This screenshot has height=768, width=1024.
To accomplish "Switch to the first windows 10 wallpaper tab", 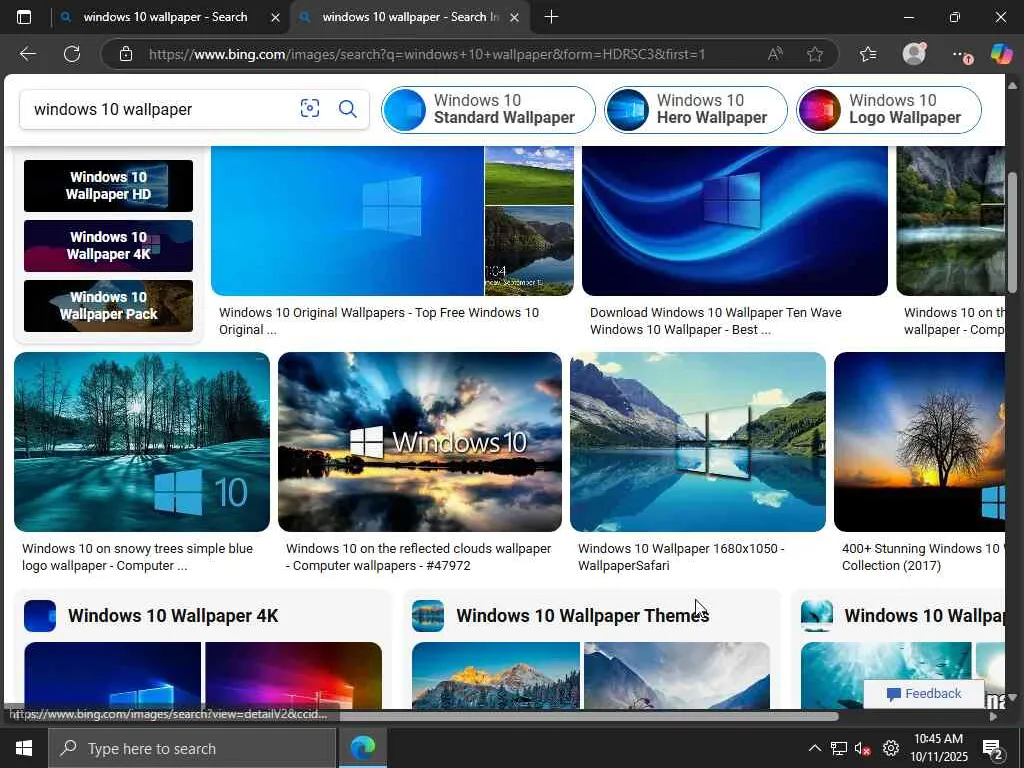I will coord(165,17).
